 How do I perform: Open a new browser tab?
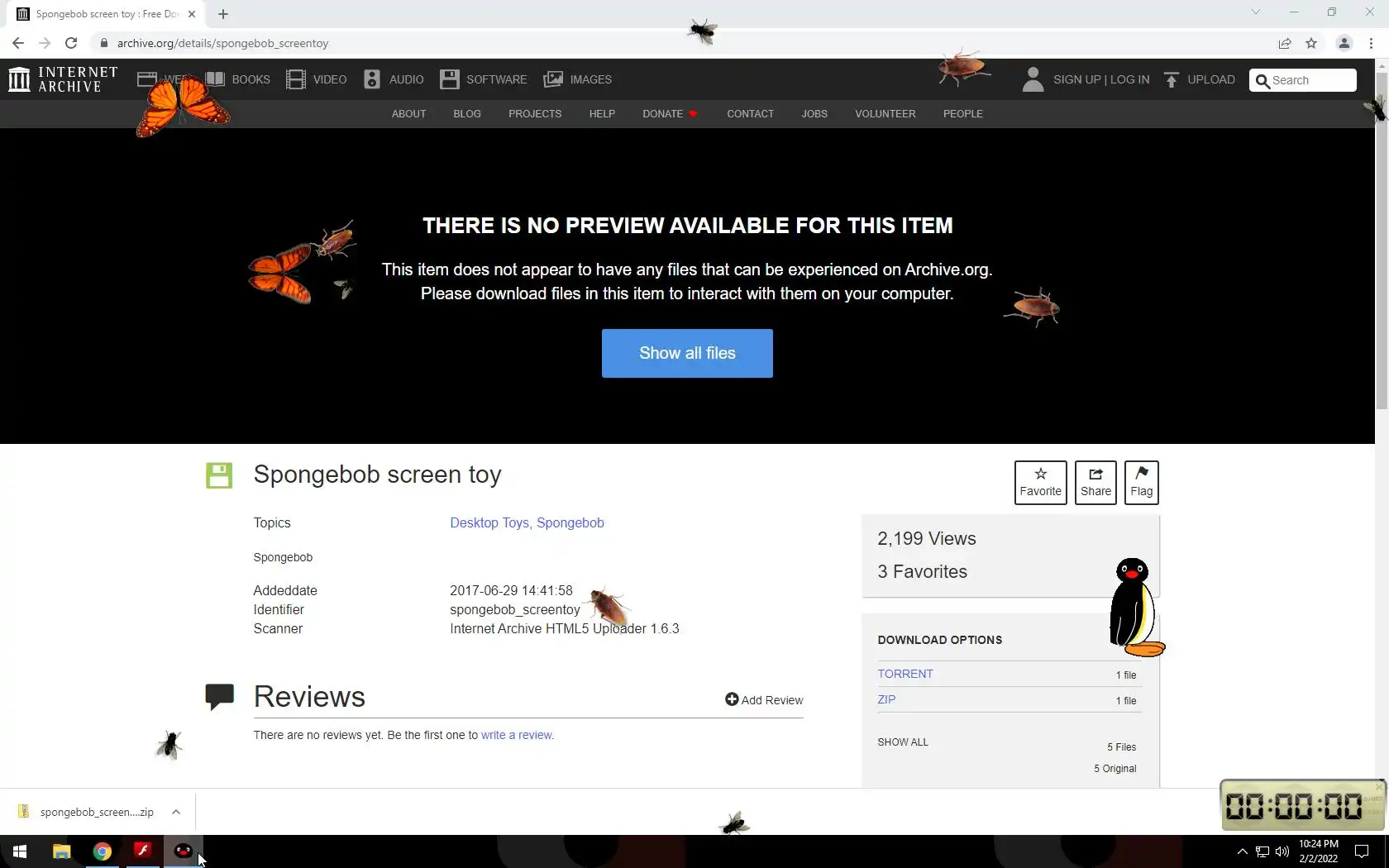point(223,14)
